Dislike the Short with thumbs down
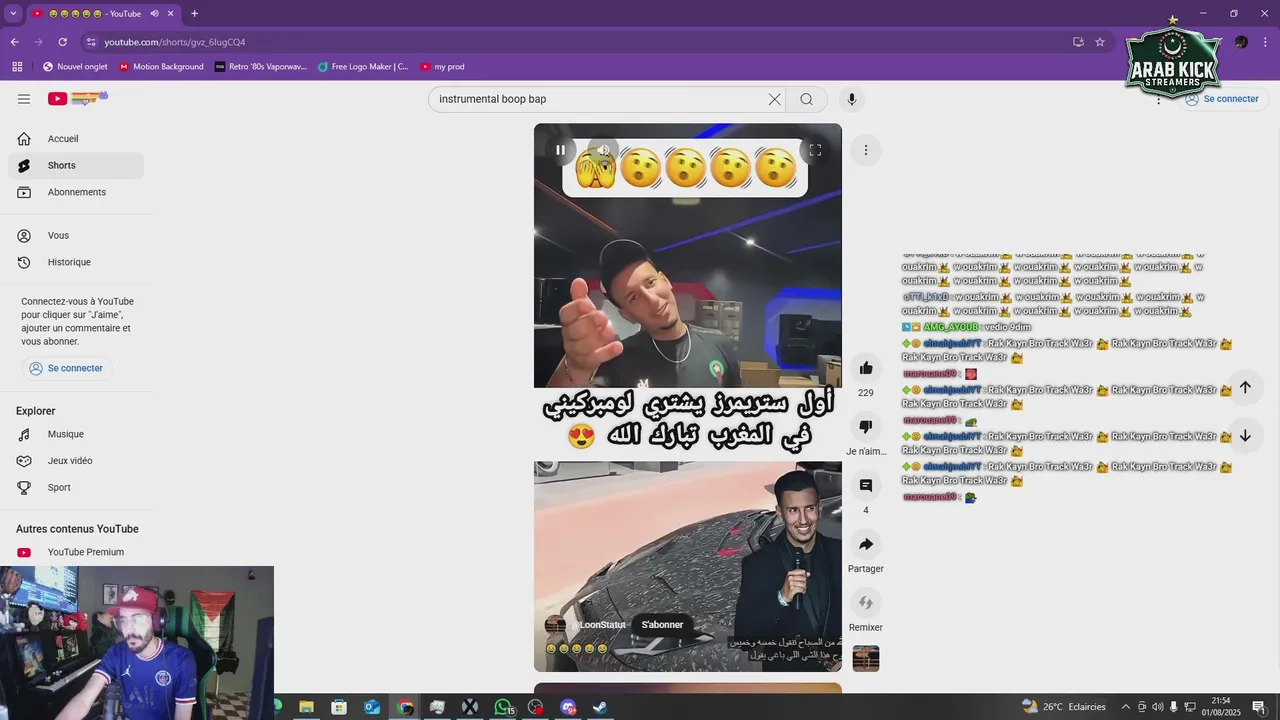 [866, 426]
